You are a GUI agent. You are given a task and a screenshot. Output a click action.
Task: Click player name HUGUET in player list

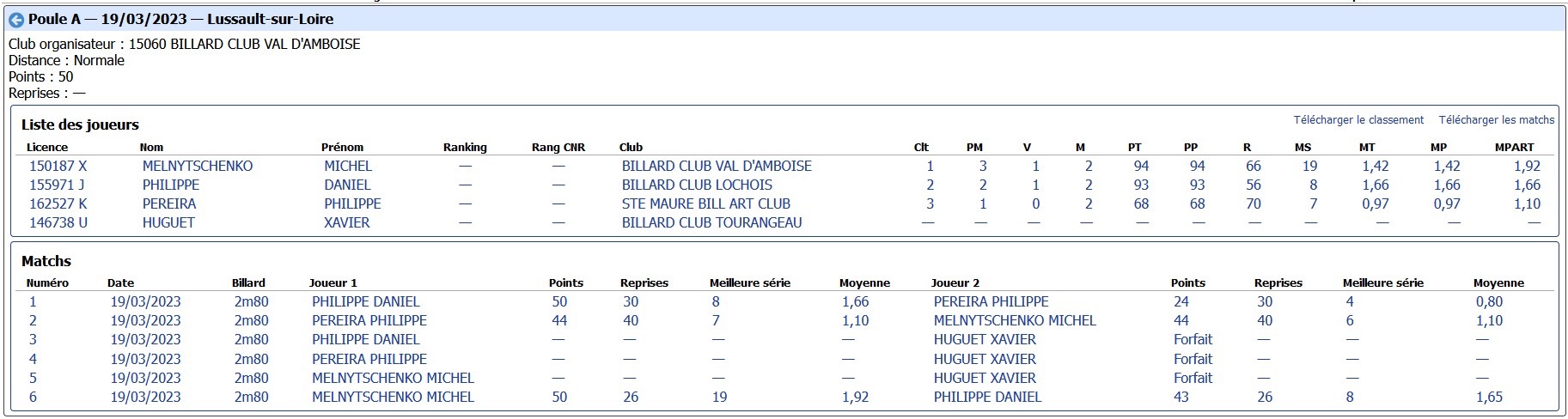[168, 222]
